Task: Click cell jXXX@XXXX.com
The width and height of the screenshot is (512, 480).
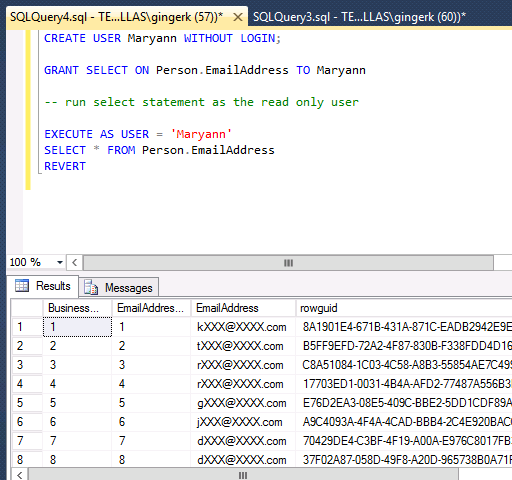Action: pyautogui.click(x=243, y=422)
